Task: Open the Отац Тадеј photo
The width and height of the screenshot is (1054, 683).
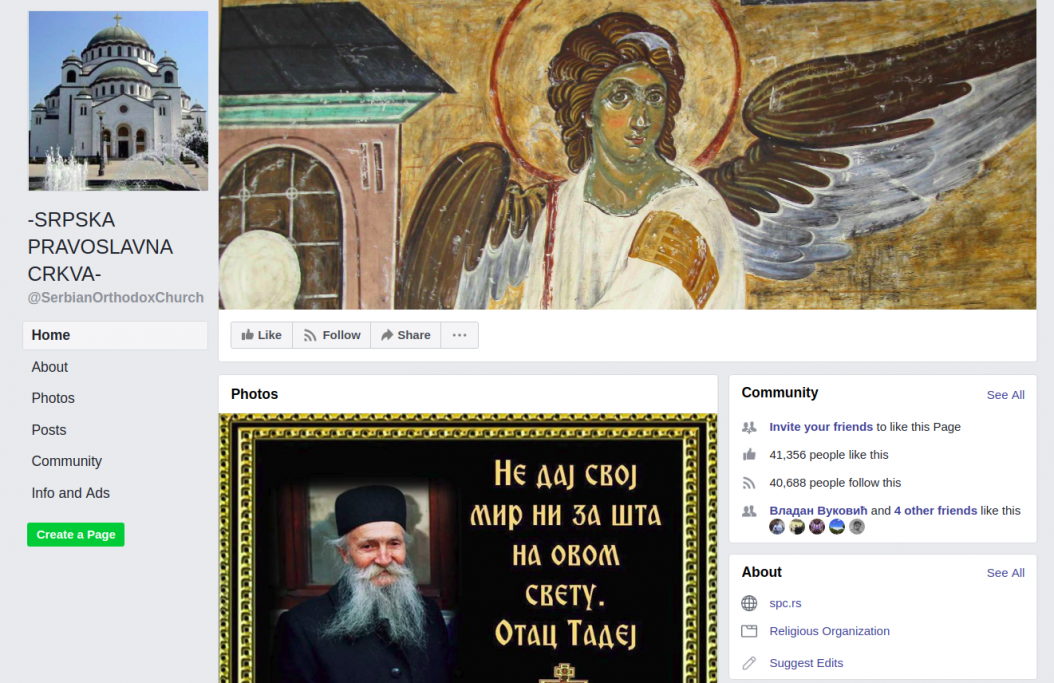Action: tap(468, 548)
